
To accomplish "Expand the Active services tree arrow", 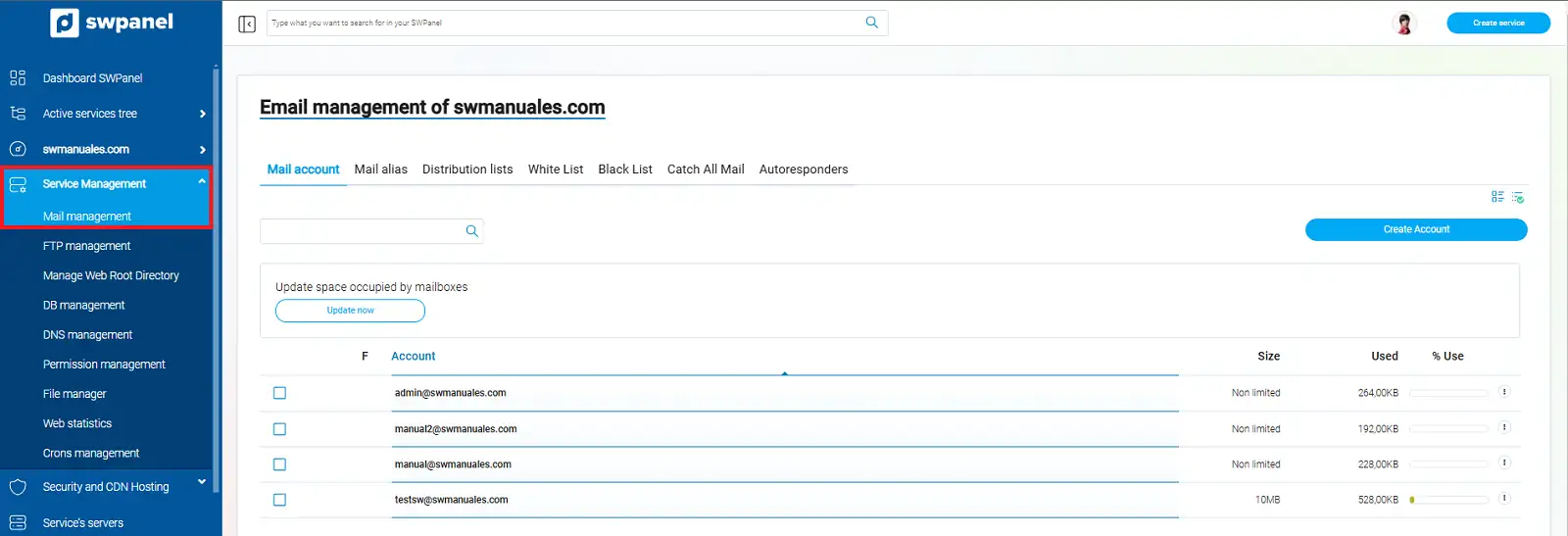I will [x=203, y=114].
